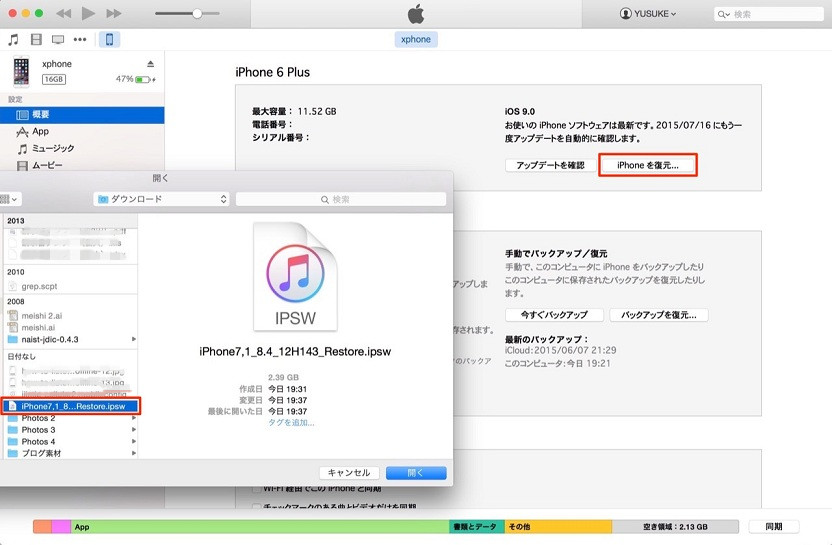Click the 2013 group header
The image size is (832, 545).
(70, 221)
